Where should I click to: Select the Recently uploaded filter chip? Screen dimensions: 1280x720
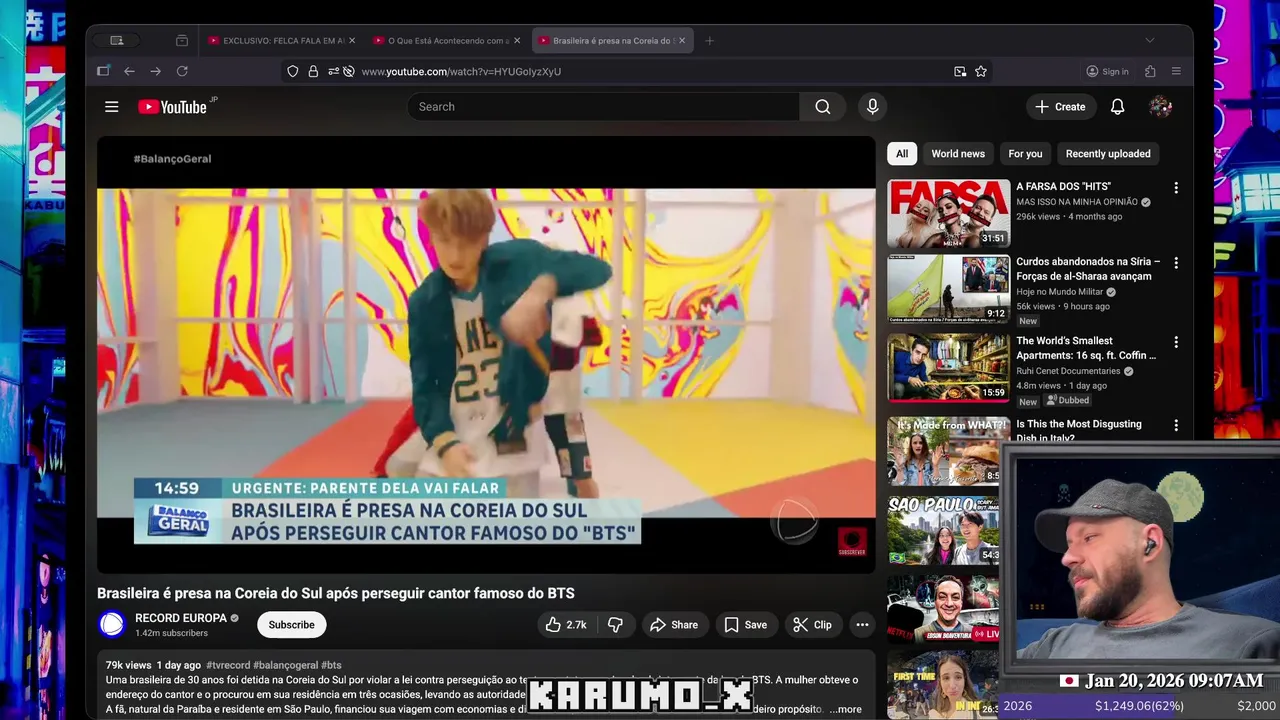click(1108, 154)
